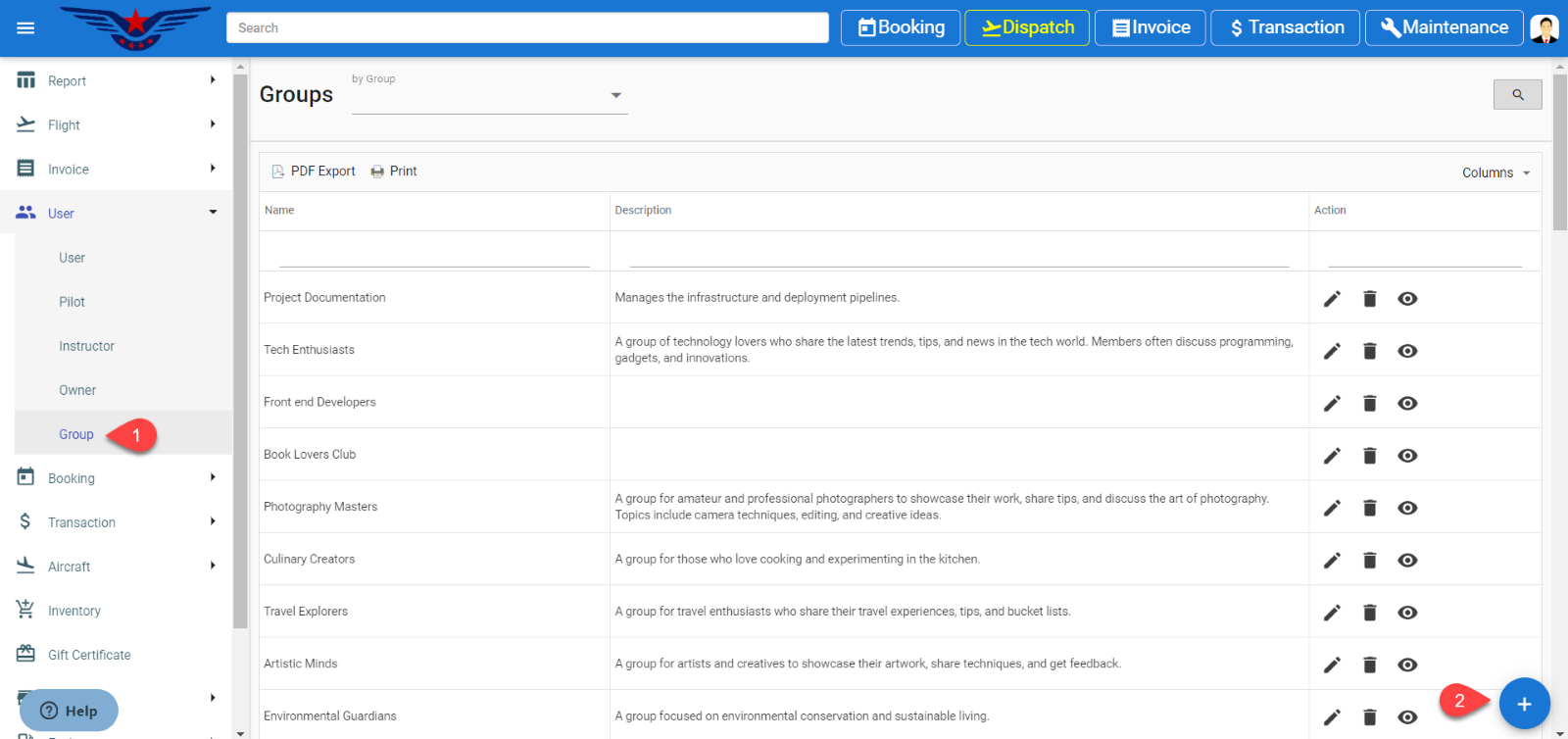Open the hamburger navigation menu
This screenshot has height=739, width=1568.
point(25,27)
